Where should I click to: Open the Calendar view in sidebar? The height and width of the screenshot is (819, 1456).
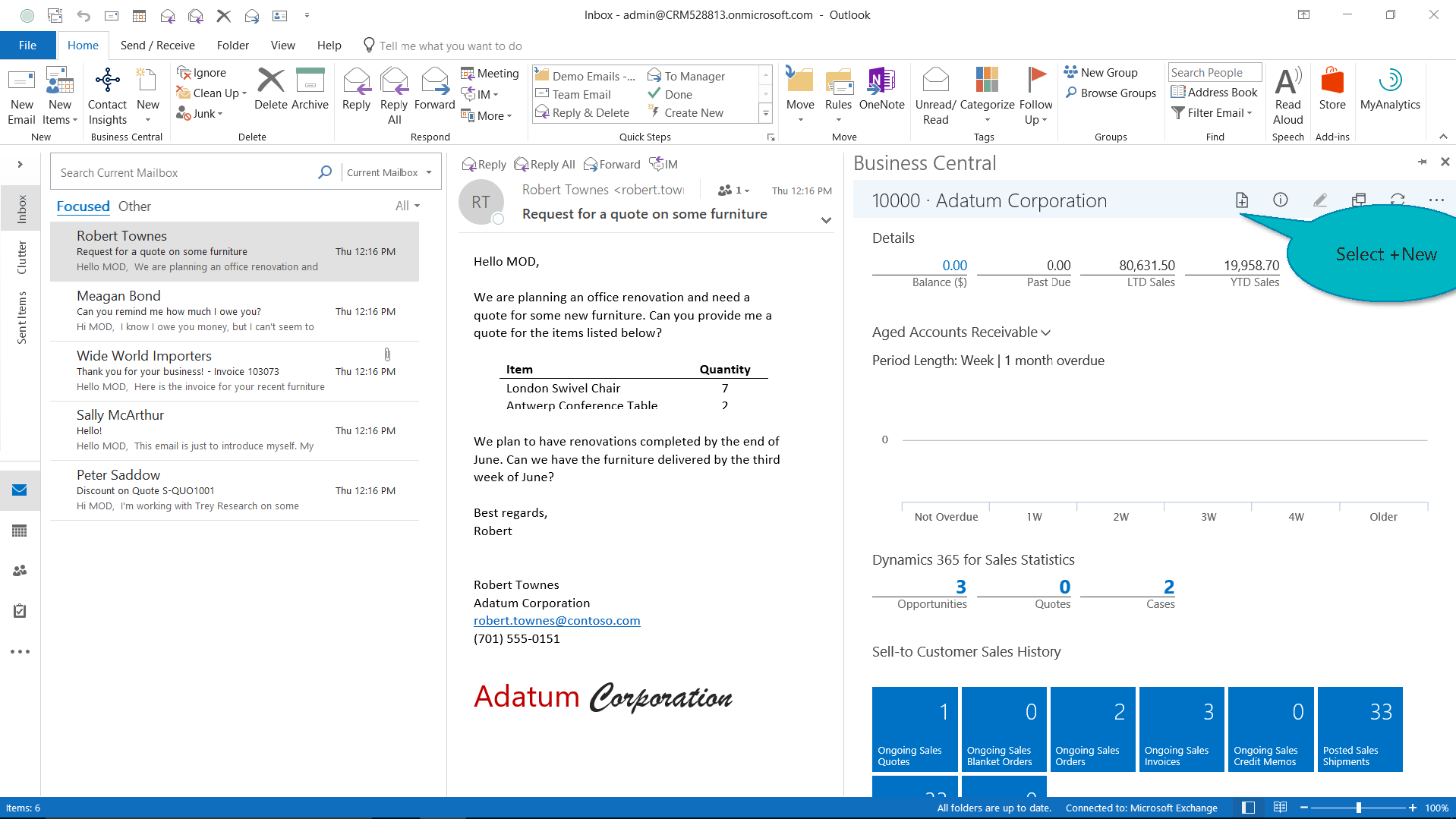[x=20, y=531]
